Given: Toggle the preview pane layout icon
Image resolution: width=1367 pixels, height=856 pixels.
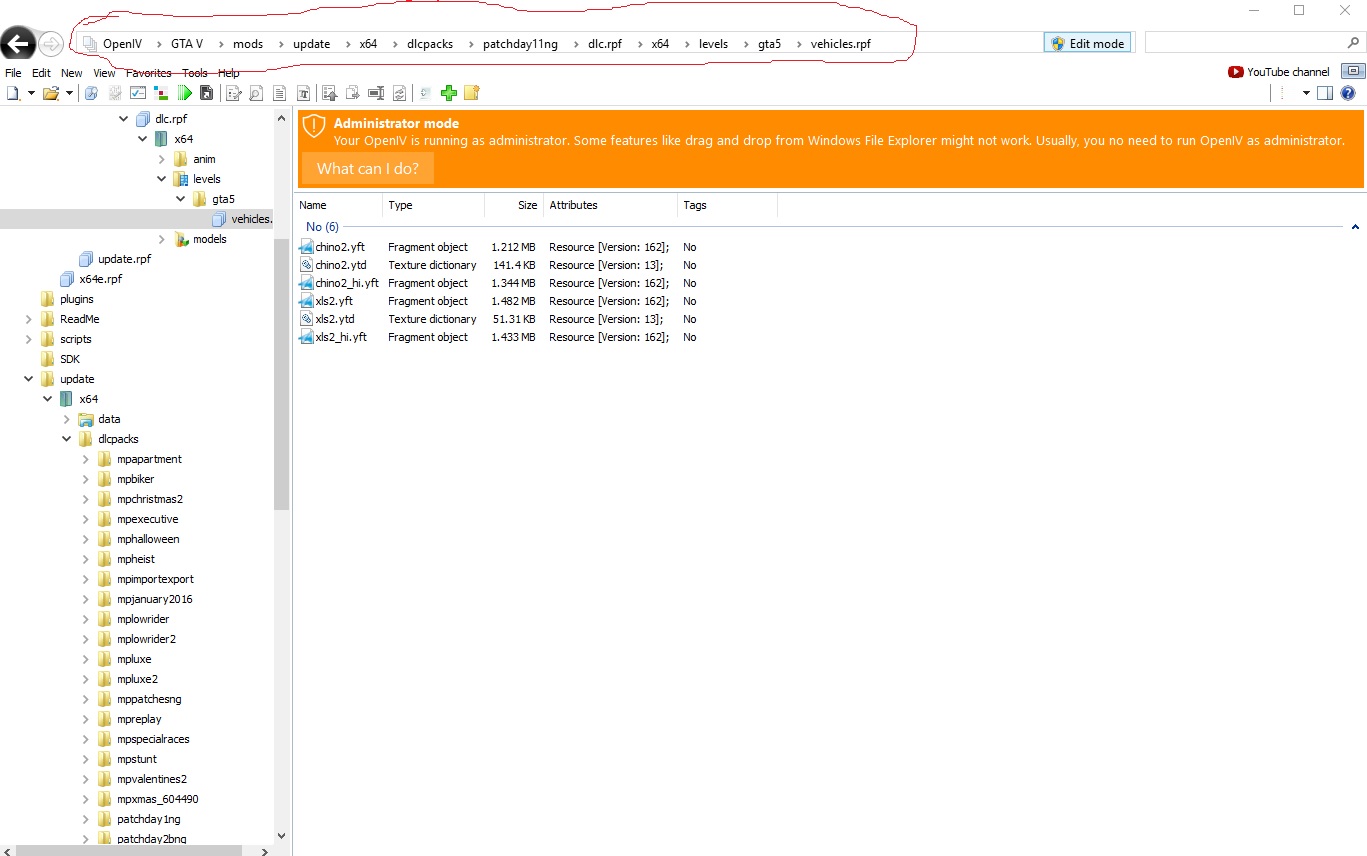Looking at the screenshot, I should coord(1325,93).
